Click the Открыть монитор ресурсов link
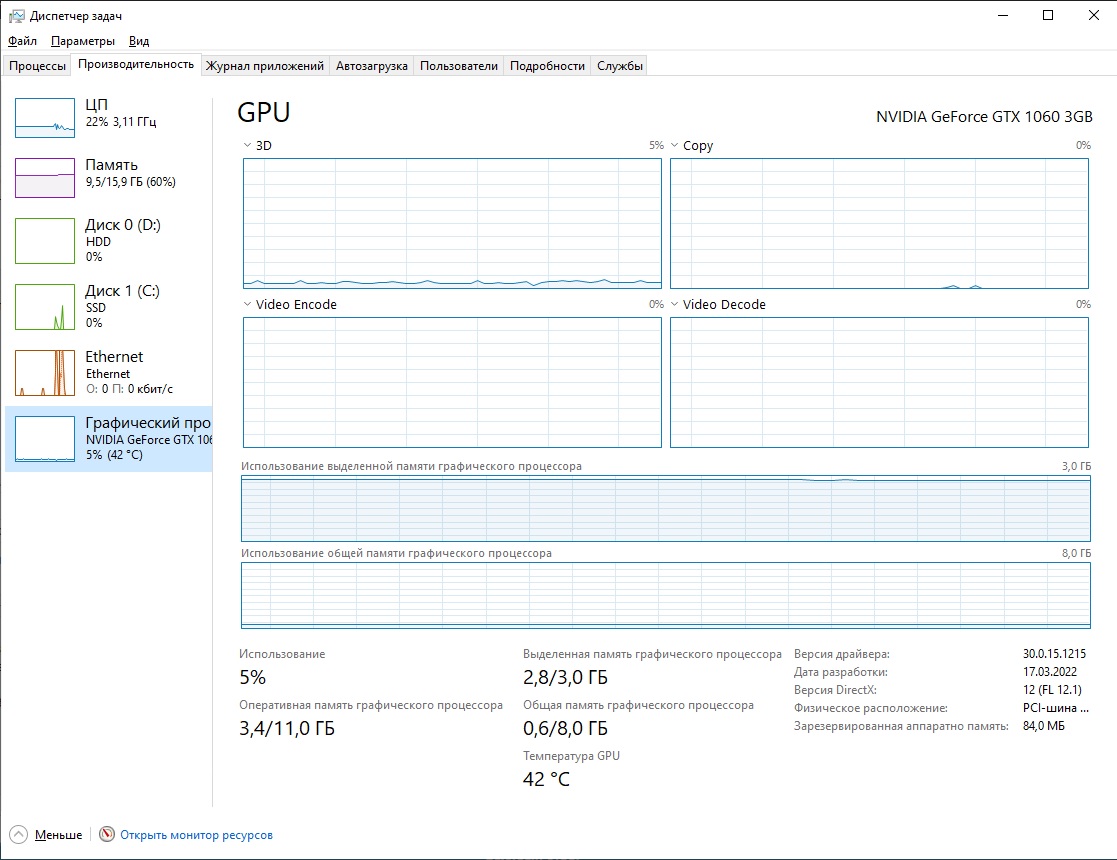 (x=196, y=835)
